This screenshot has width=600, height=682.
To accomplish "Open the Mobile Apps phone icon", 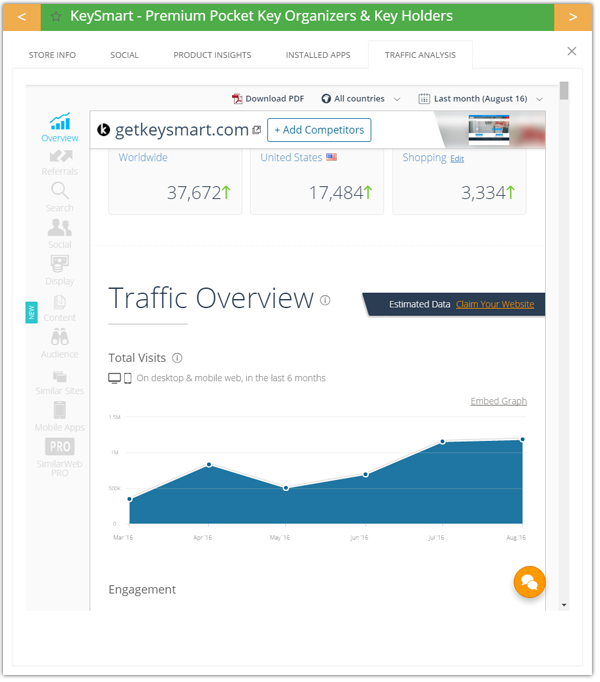I will [60, 410].
